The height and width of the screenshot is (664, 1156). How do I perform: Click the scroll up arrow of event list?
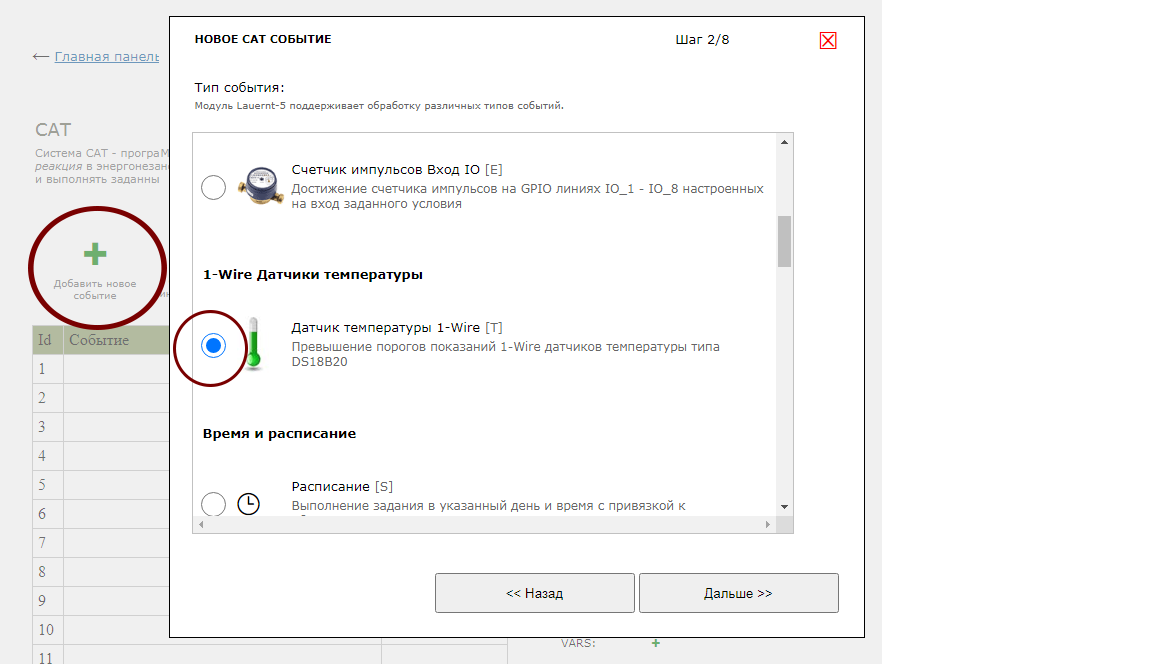[x=784, y=142]
